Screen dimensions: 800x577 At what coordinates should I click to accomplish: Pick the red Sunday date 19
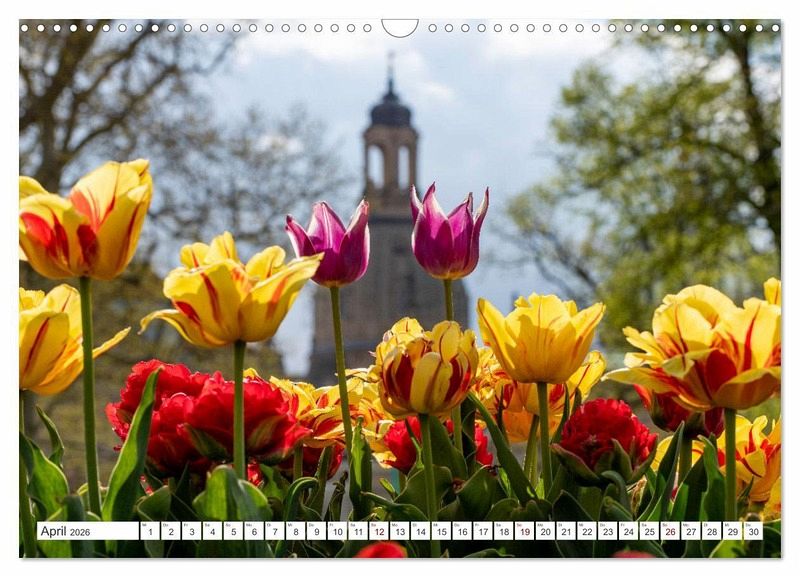pos(525,531)
